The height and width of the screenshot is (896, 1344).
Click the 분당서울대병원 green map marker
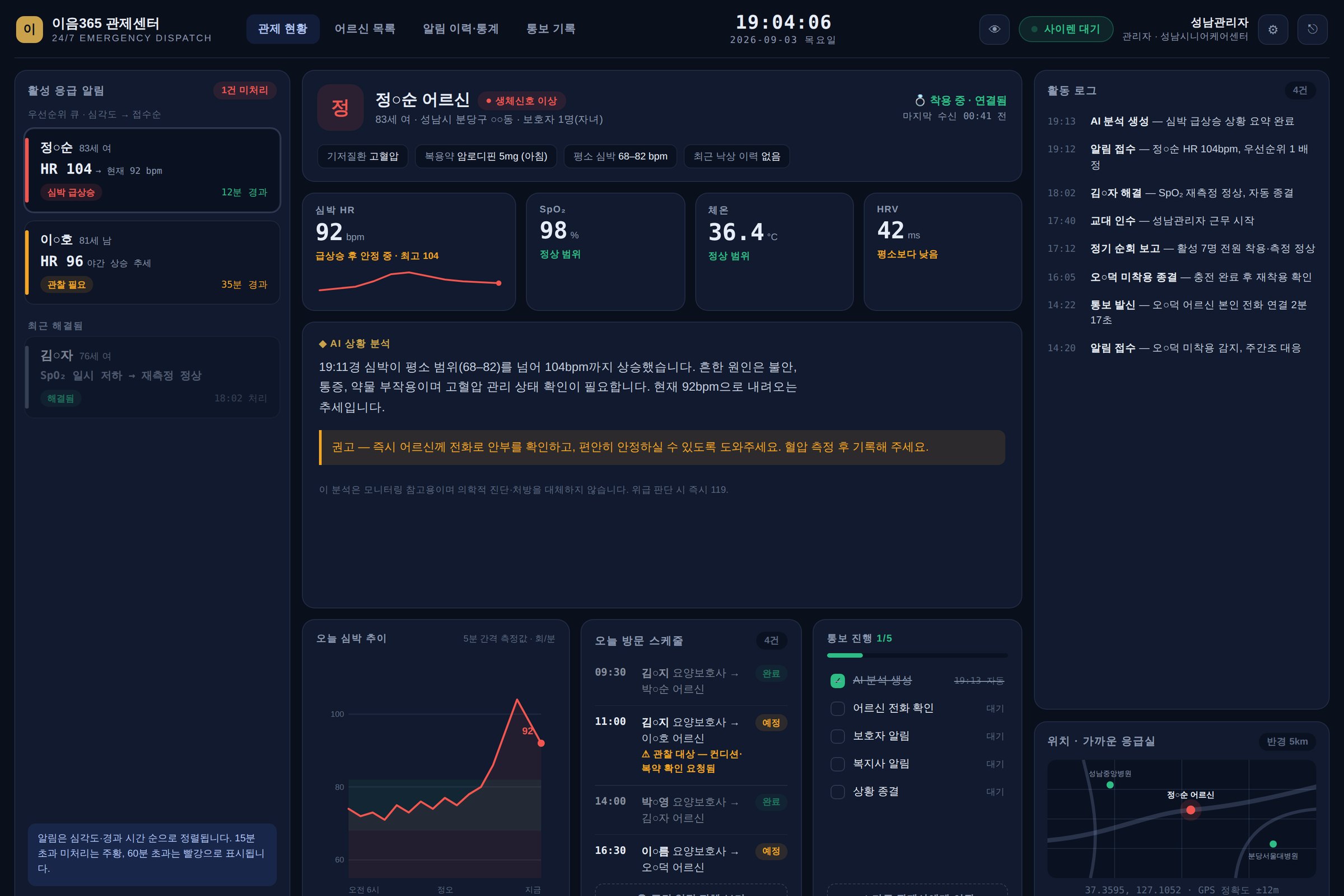[1272, 844]
